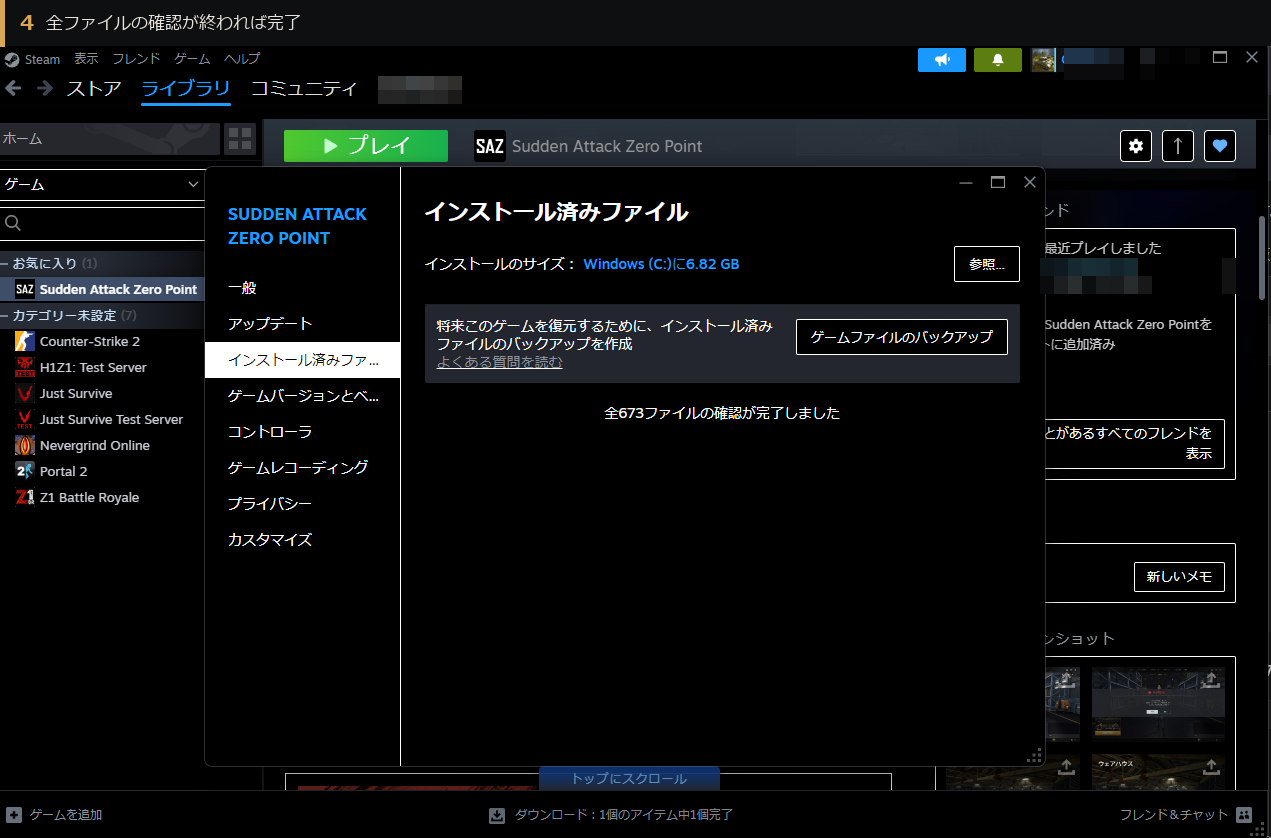Viewport: 1271px width, 838px height.
Task: Open the friends and chat icon
Action: click(1244, 815)
